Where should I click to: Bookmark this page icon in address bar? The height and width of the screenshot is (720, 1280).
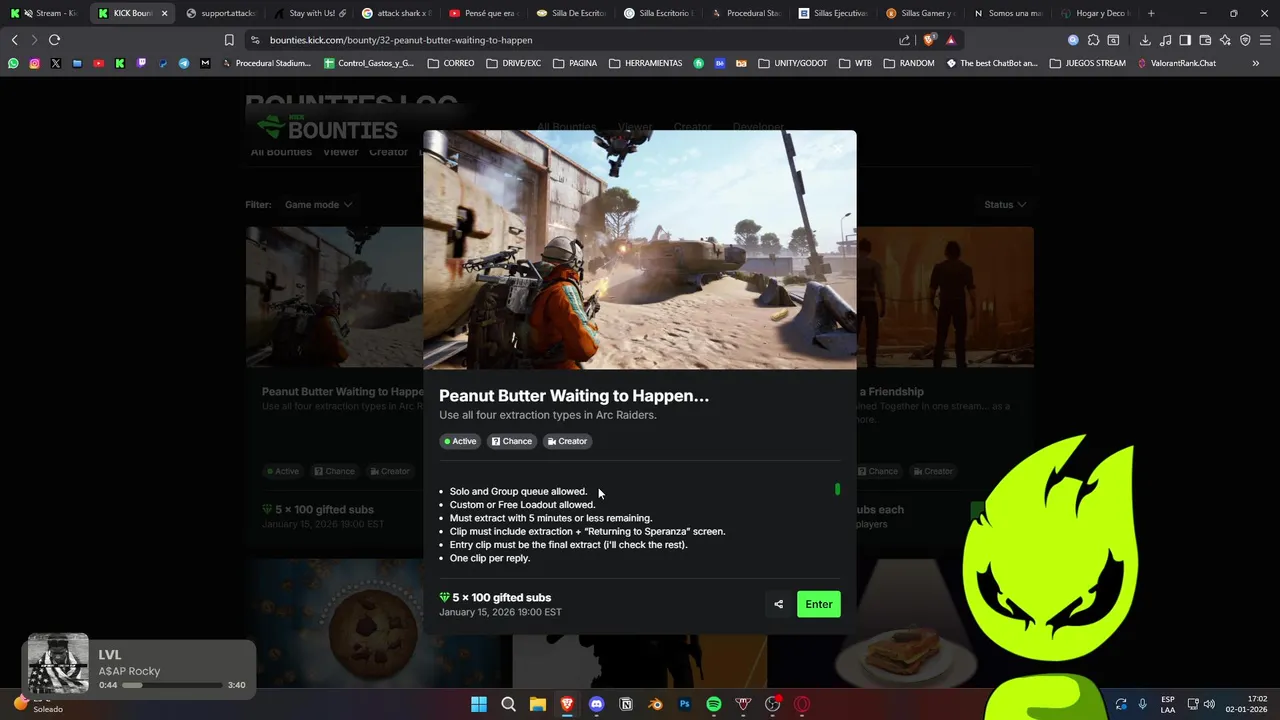pos(229,40)
